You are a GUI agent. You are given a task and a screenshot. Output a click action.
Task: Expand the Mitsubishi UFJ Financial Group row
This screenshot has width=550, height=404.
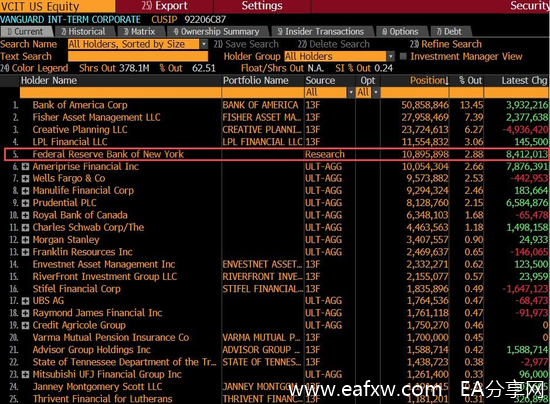coord(25,375)
